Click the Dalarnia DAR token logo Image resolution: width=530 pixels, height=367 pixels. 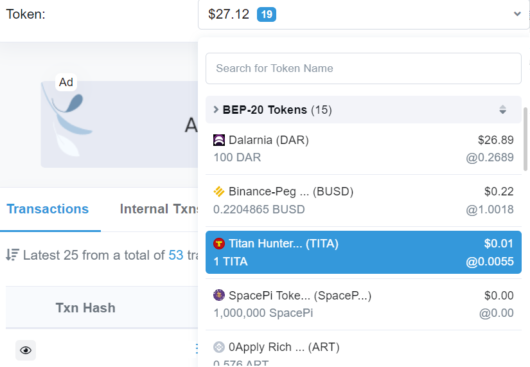[x=219, y=140]
